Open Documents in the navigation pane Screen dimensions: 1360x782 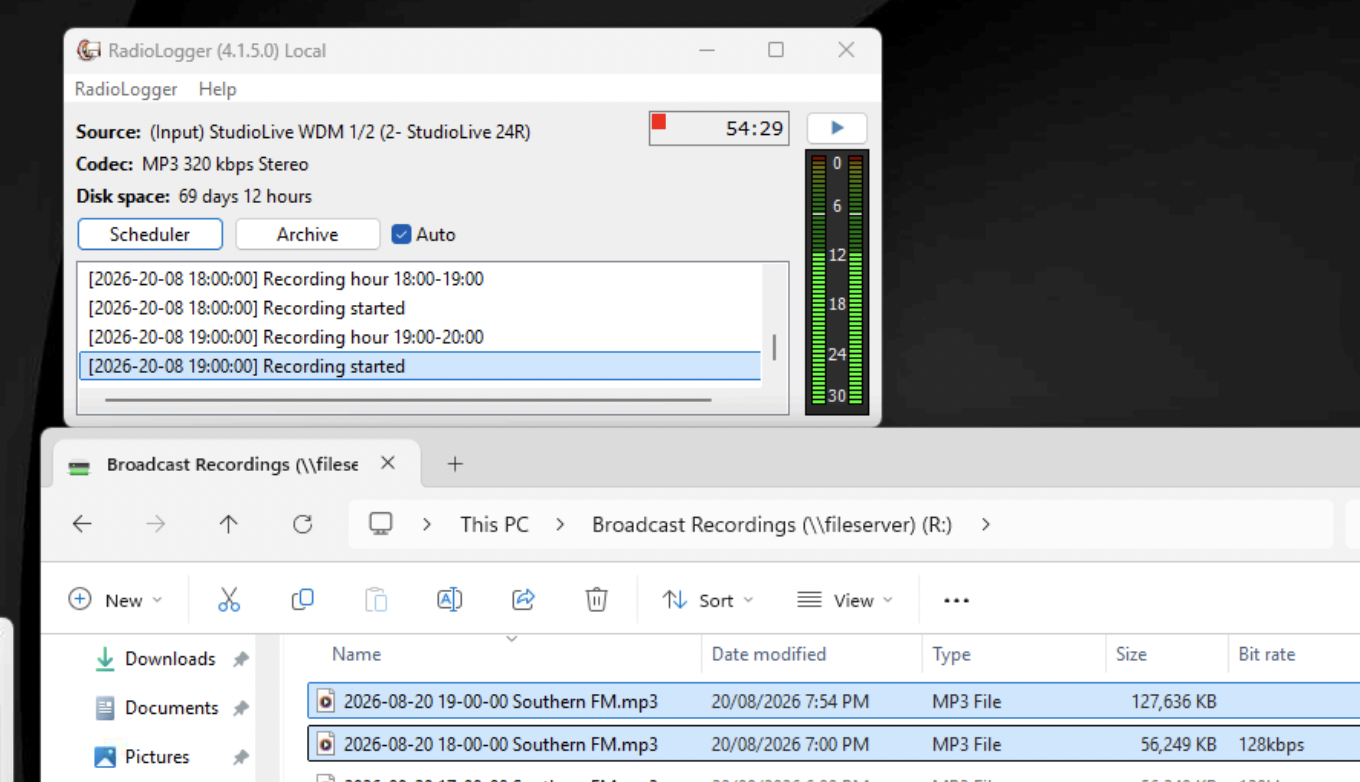pyautogui.click(x=171, y=708)
